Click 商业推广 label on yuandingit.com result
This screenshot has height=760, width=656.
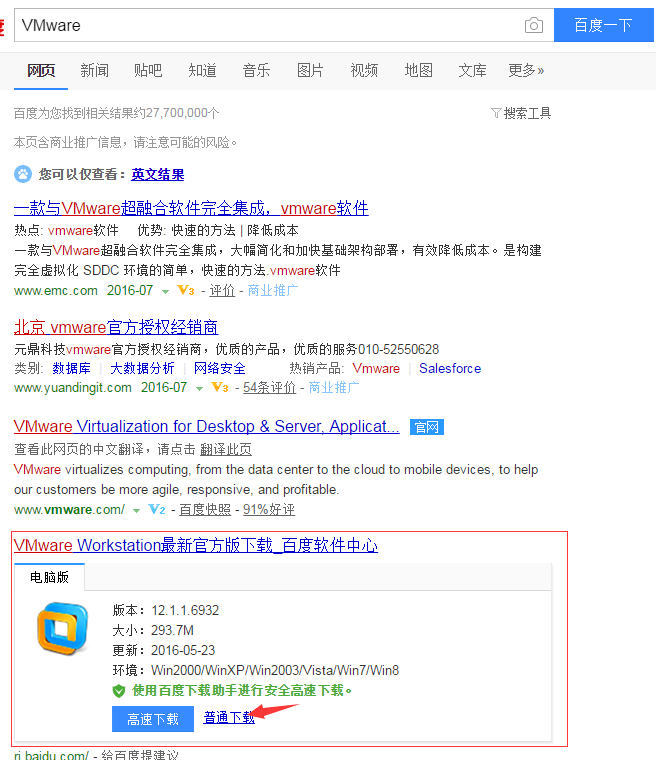click(x=334, y=387)
